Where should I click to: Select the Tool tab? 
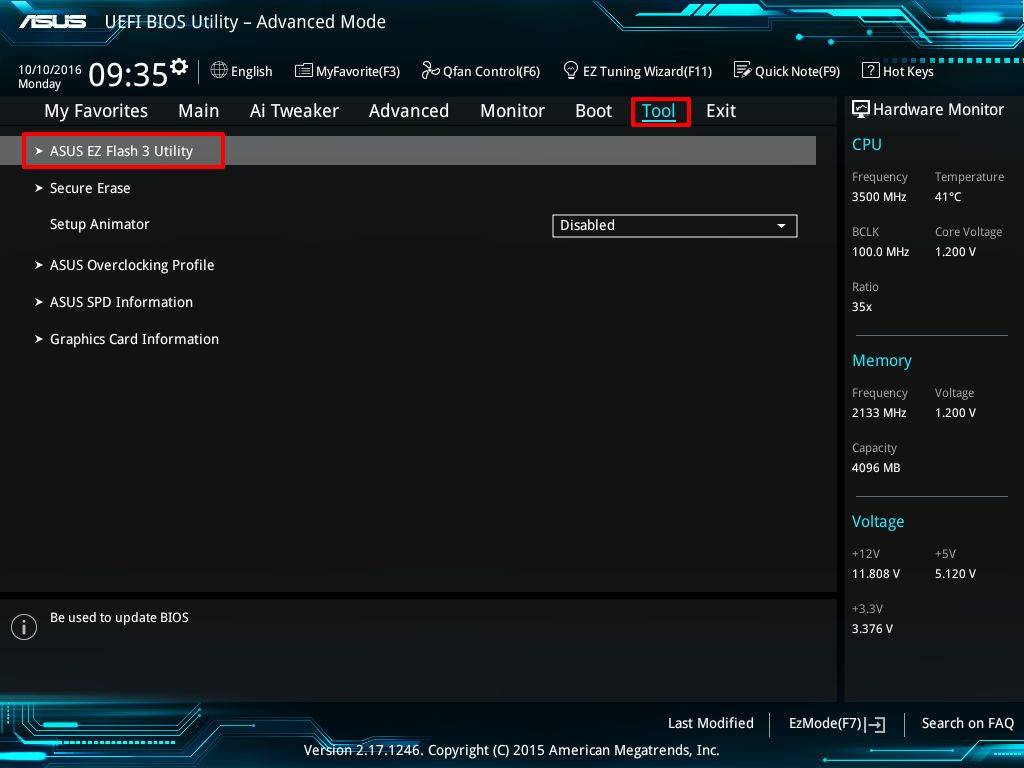click(x=658, y=111)
